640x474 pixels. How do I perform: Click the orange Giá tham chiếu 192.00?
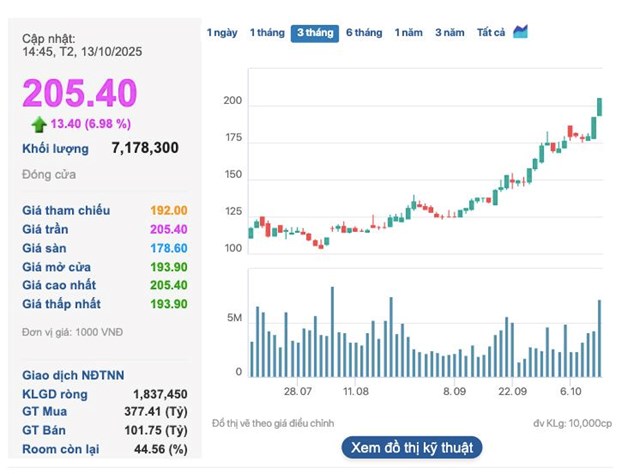[x=168, y=211]
